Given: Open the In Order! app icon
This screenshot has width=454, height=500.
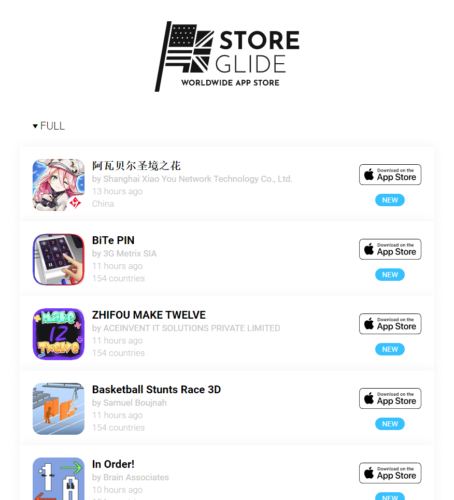Looking at the screenshot, I should (59, 479).
